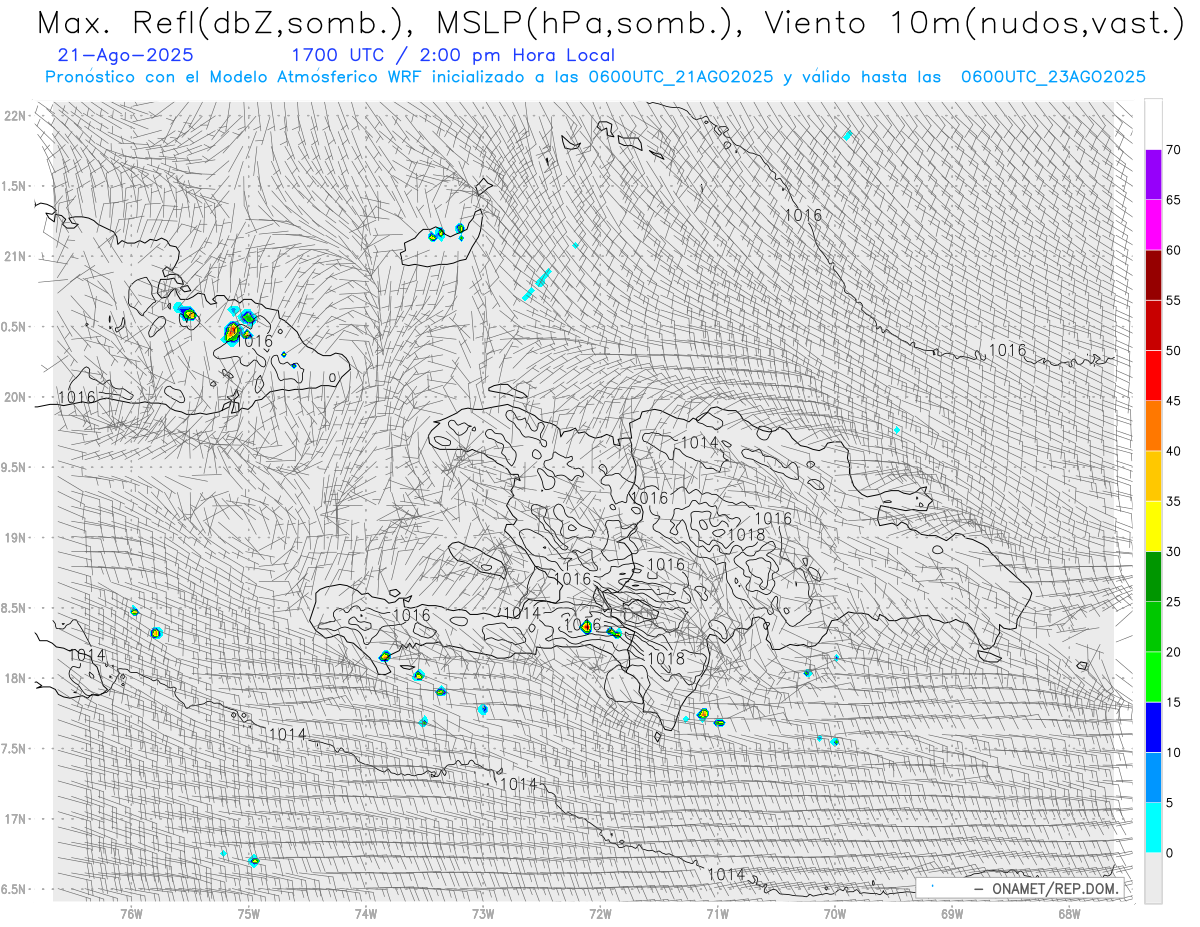Click the '22N' latitude label
1200x927 pixels.
click(15, 116)
